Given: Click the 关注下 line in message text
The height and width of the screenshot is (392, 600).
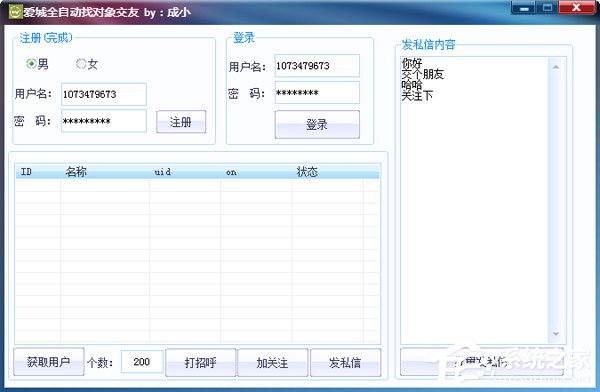Looking at the screenshot, I should (x=417, y=95).
